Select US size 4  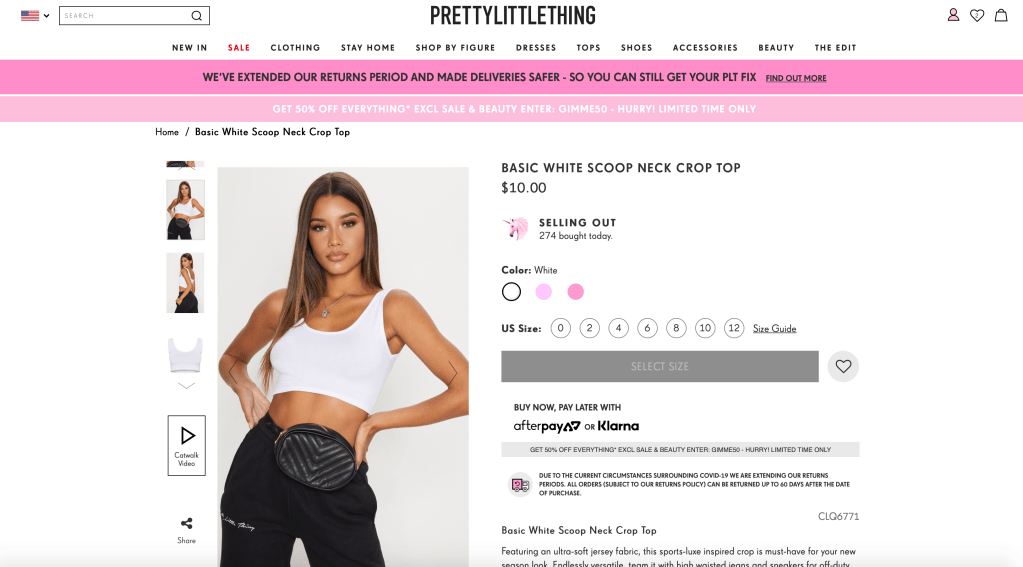click(618, 328)
